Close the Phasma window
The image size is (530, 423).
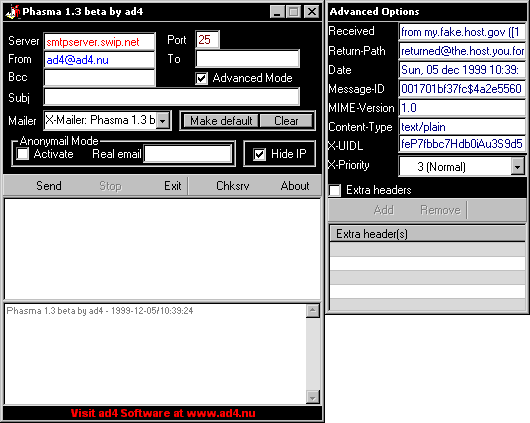coord(312,12)
